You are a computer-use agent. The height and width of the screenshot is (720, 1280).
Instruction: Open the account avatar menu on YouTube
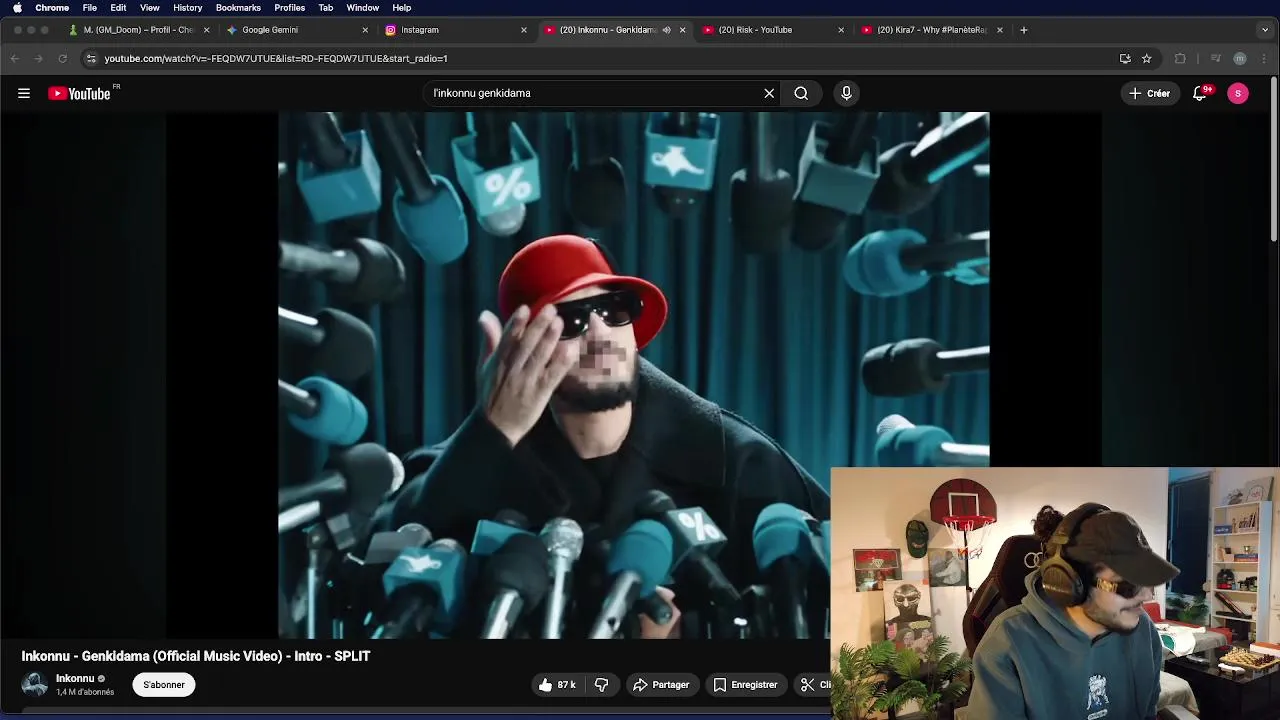point(1238,93)
